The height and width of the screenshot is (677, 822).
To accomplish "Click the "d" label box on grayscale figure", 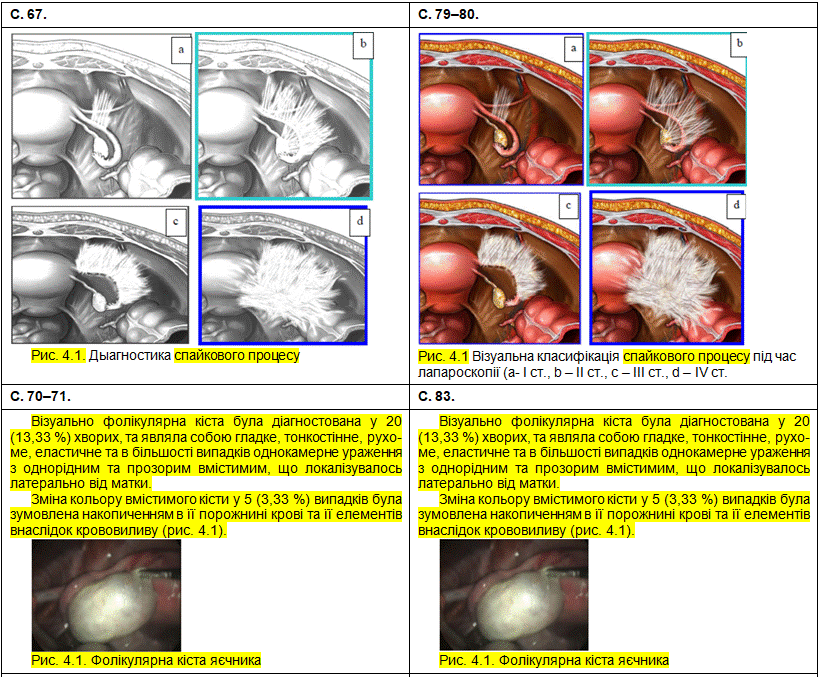I will click(360, 222).
